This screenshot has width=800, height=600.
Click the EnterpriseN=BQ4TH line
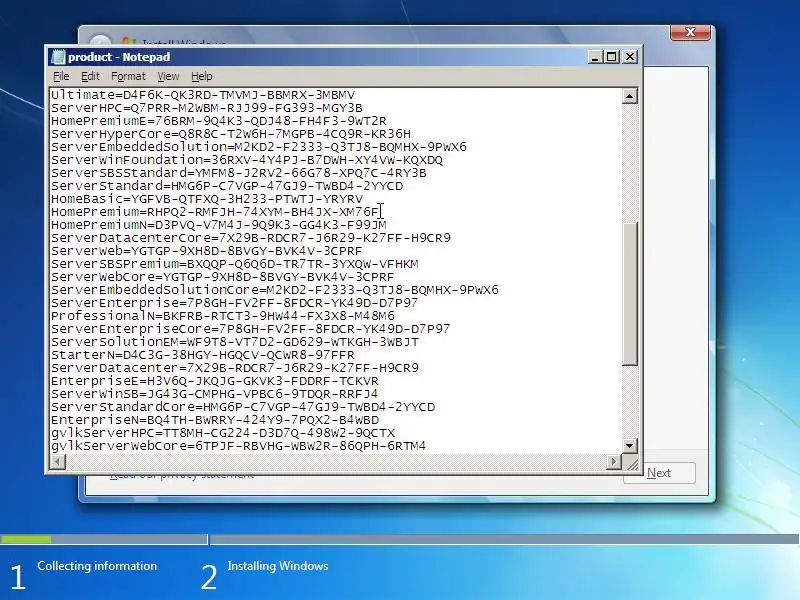pyautogui.click(x=215, y=420)
